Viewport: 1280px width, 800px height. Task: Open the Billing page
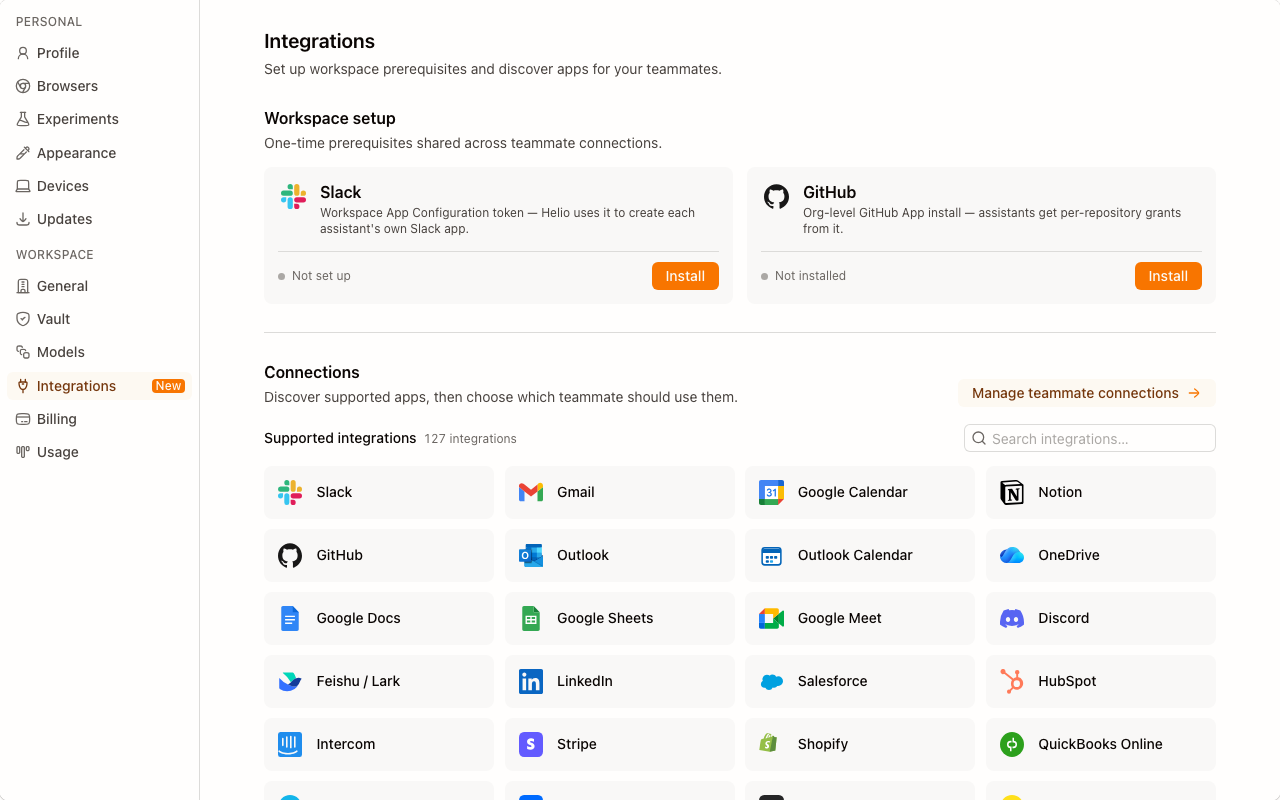click(x=99, y=419)
